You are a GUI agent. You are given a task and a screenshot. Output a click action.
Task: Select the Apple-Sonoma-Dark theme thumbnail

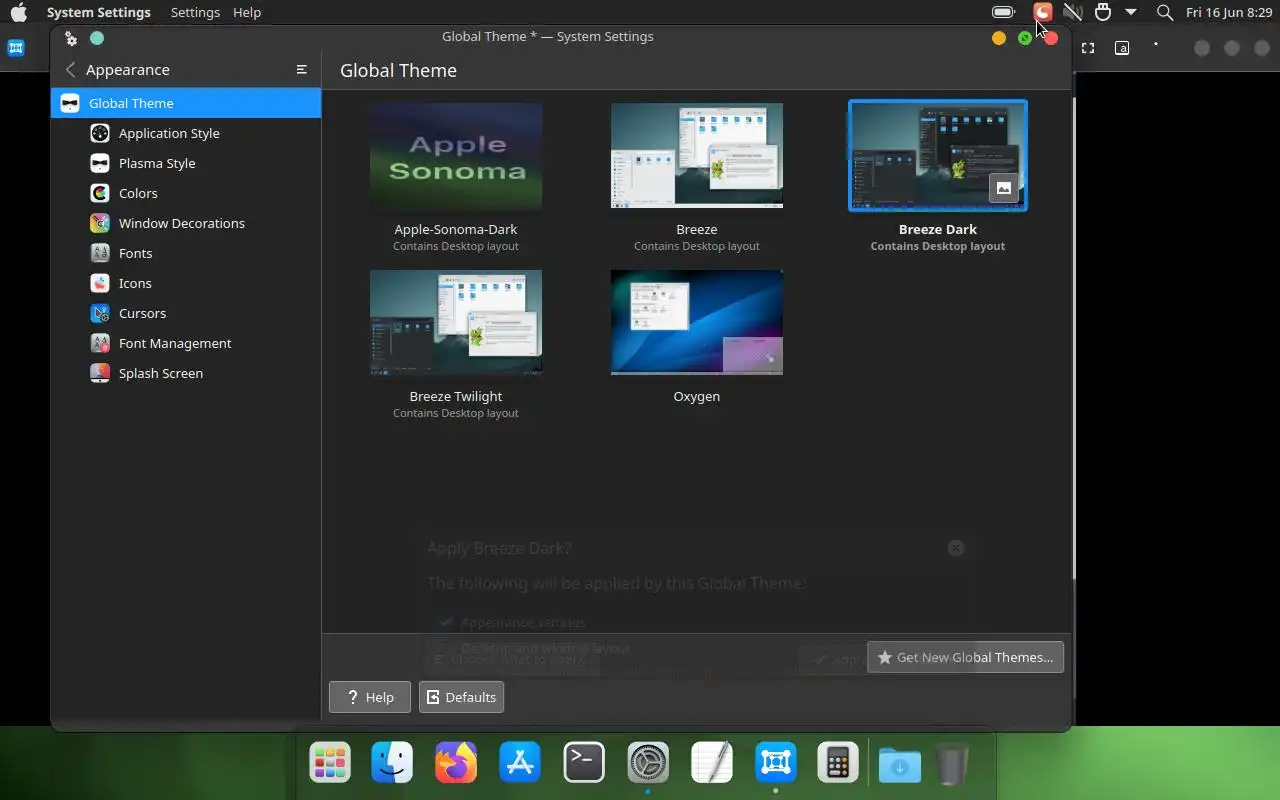coord(456,157)
